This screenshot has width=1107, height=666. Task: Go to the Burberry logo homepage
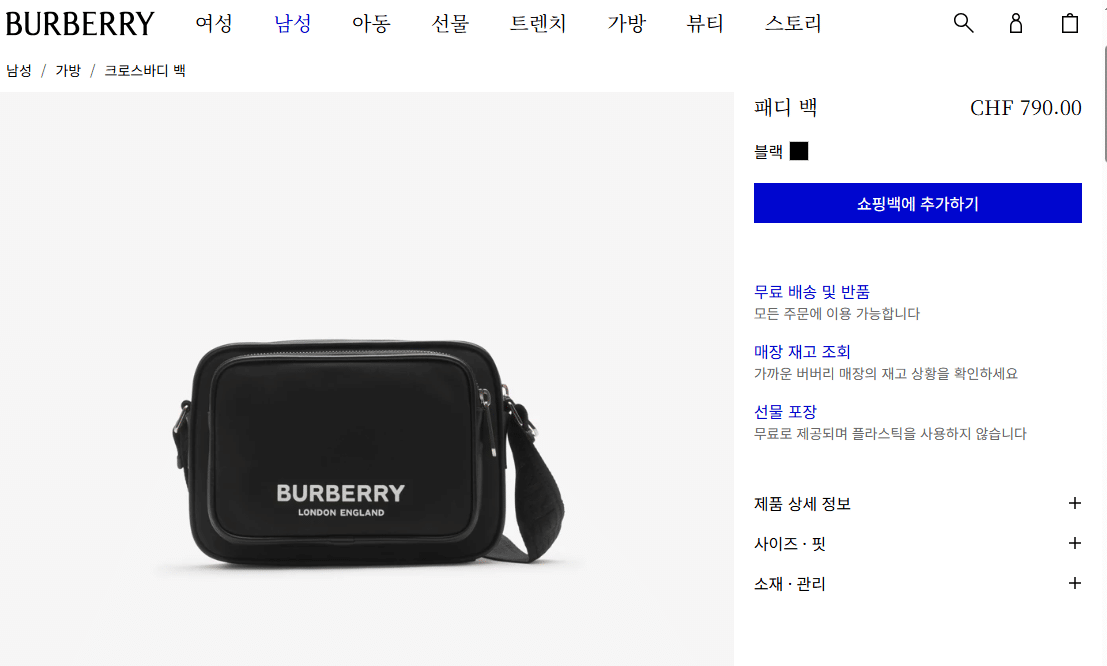(80, 24)
